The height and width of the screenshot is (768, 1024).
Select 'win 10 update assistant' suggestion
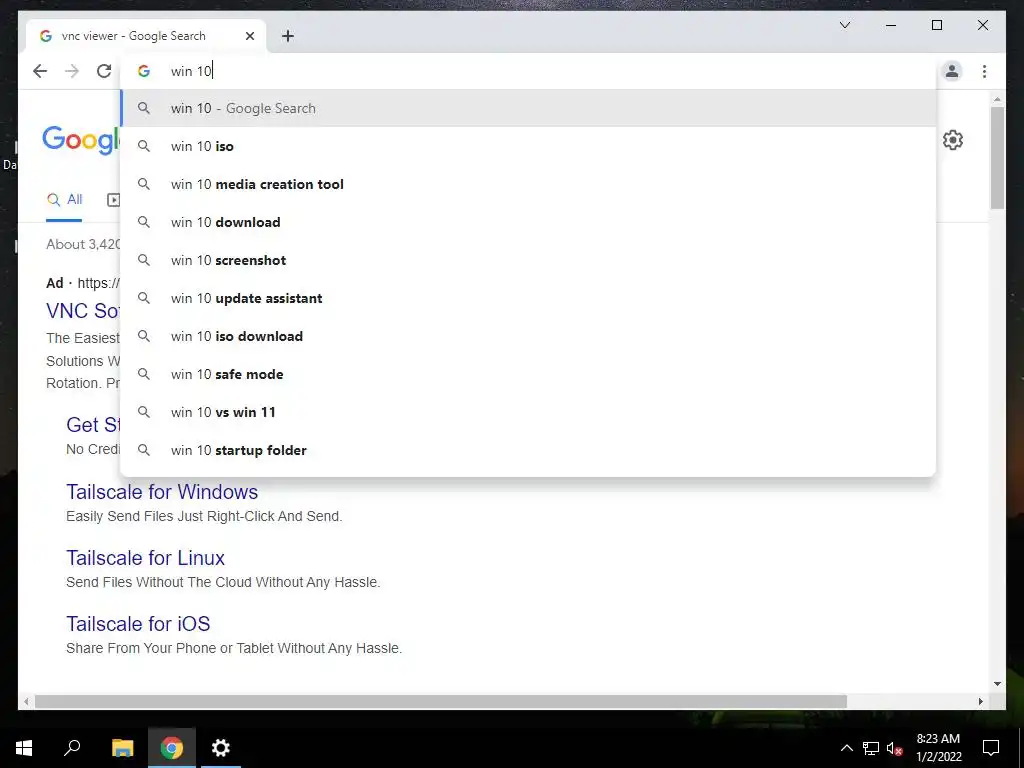pos(528,298)
